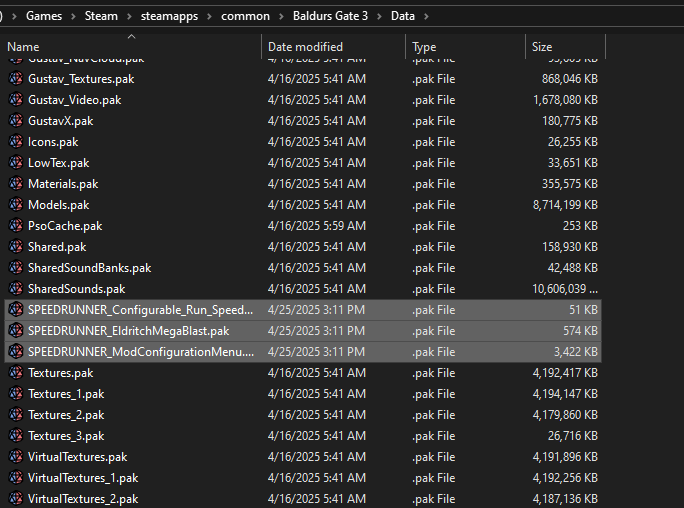Select the Models.pak file name

58,205
